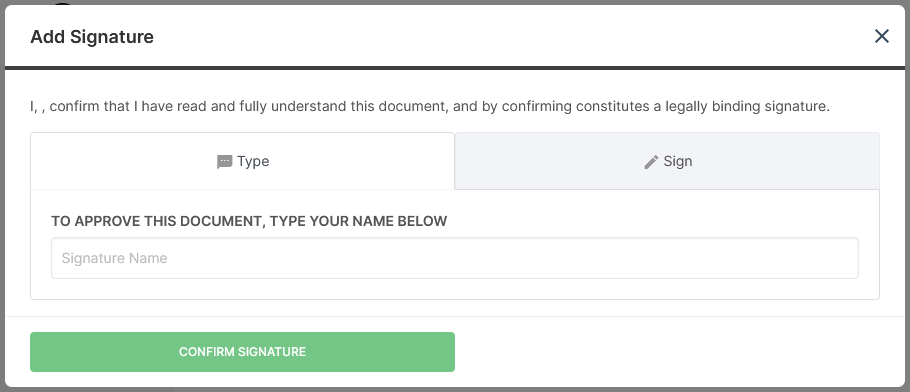Dismiss the modal with the X icon
This screenshot has width=910, height=392.
[x=882, y=36]
